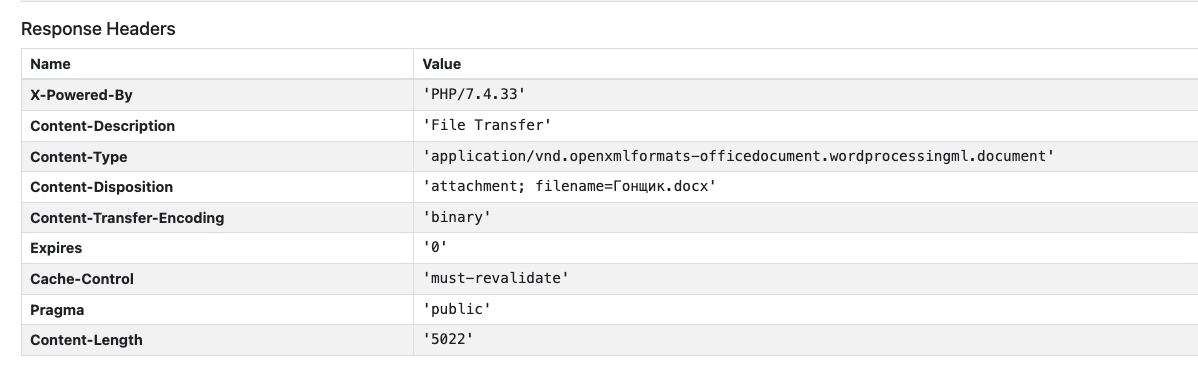Select the 'must-revalidate' value
Viewport: 1198px width, 387px height.
click(x=496, y=279)
